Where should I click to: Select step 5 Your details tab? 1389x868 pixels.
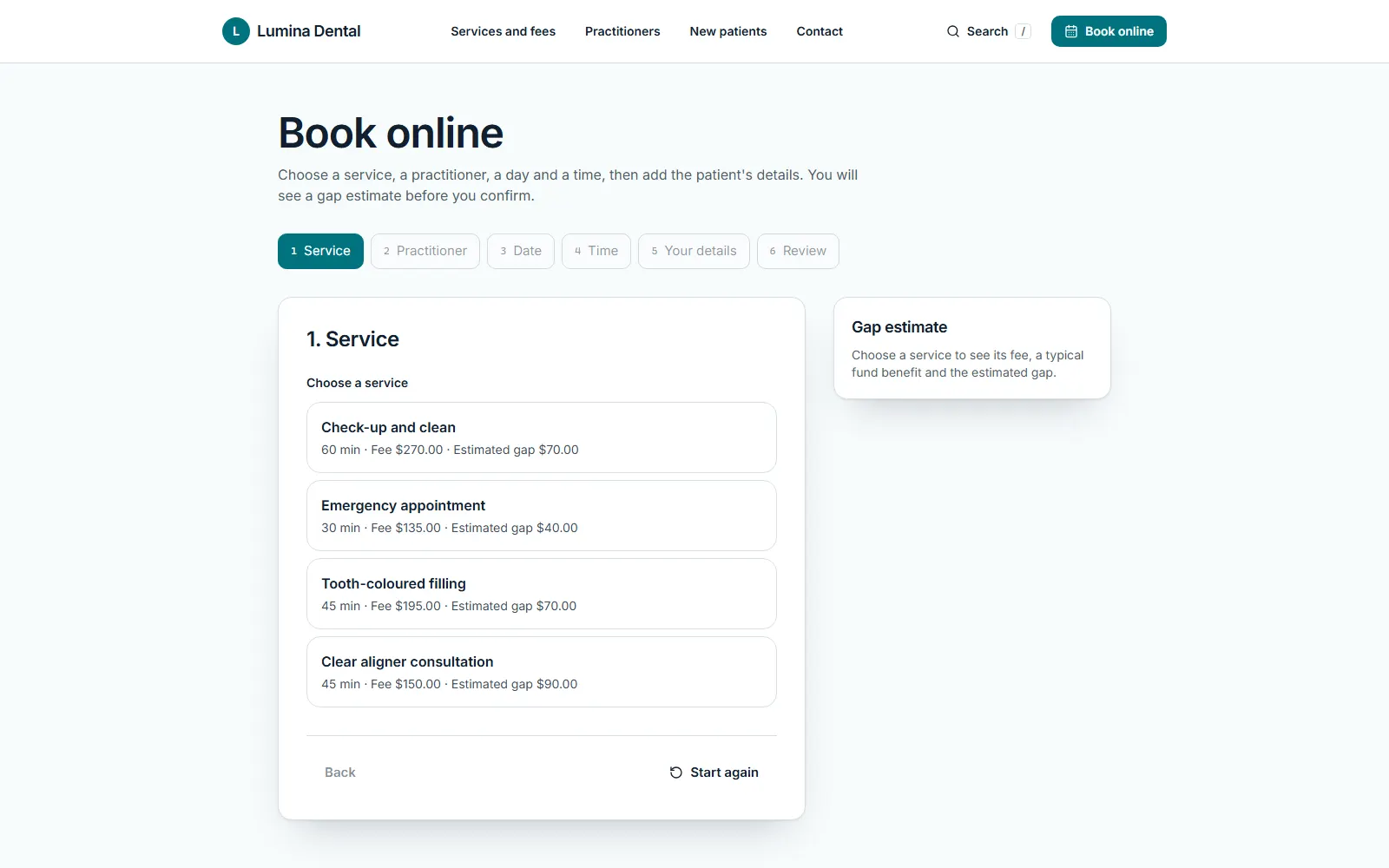click(694, 251)
